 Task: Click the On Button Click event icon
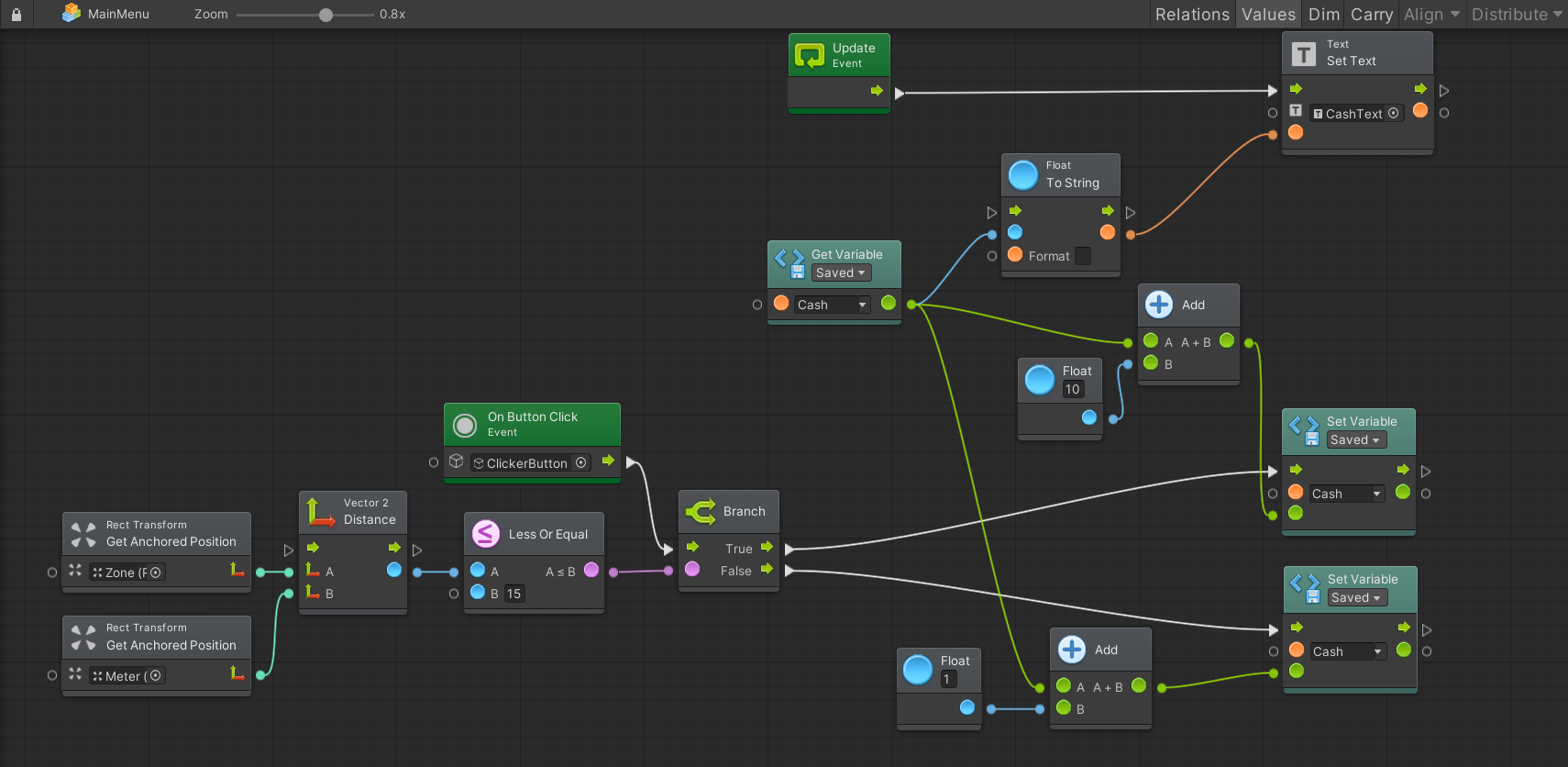tap(466, 425)
